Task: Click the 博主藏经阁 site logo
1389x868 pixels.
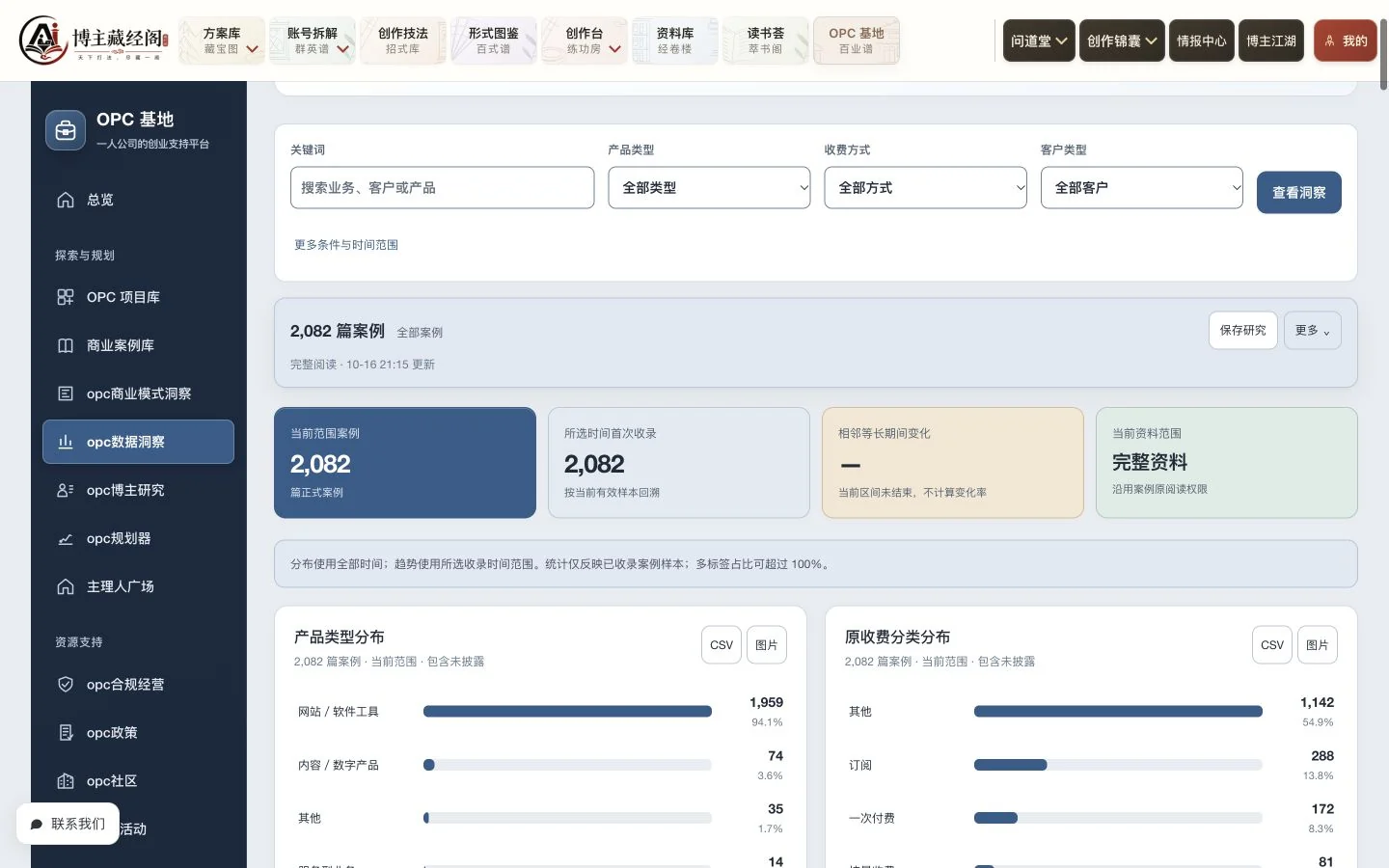Action: 94,40
